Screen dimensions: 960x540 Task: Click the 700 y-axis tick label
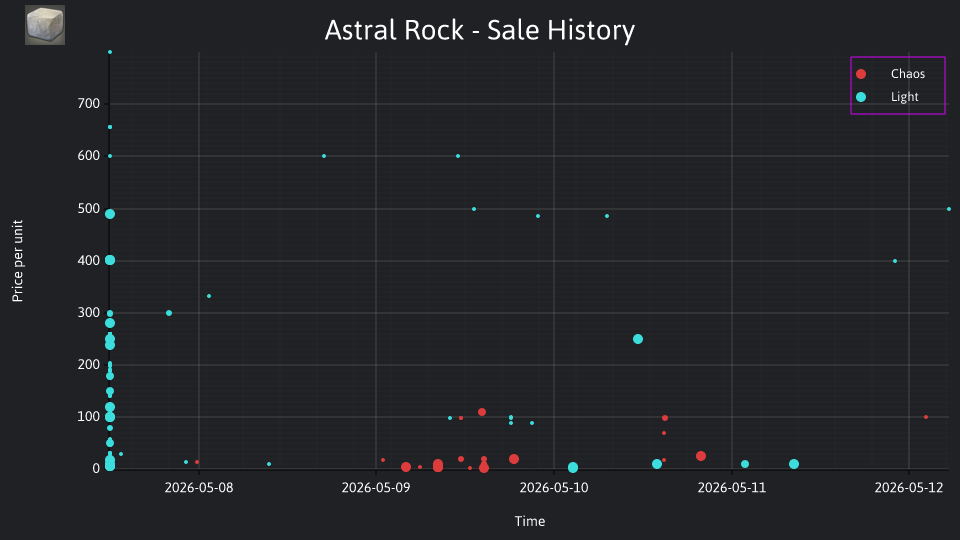(89, 103)
